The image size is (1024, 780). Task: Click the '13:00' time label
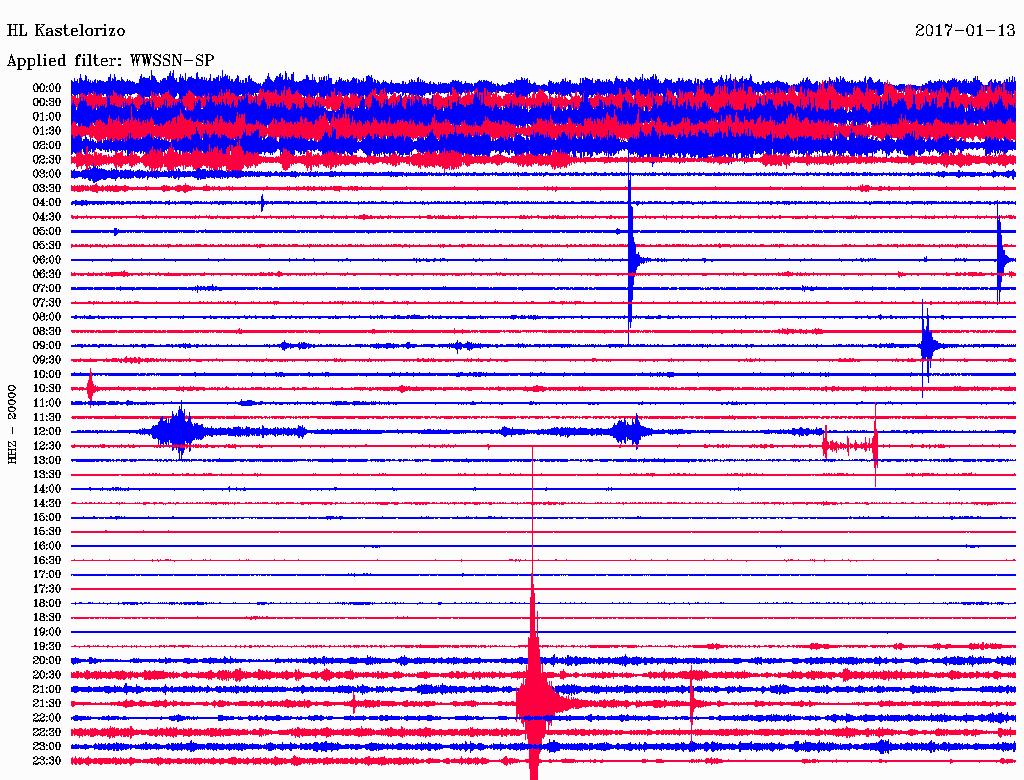(x=47, y=461)
